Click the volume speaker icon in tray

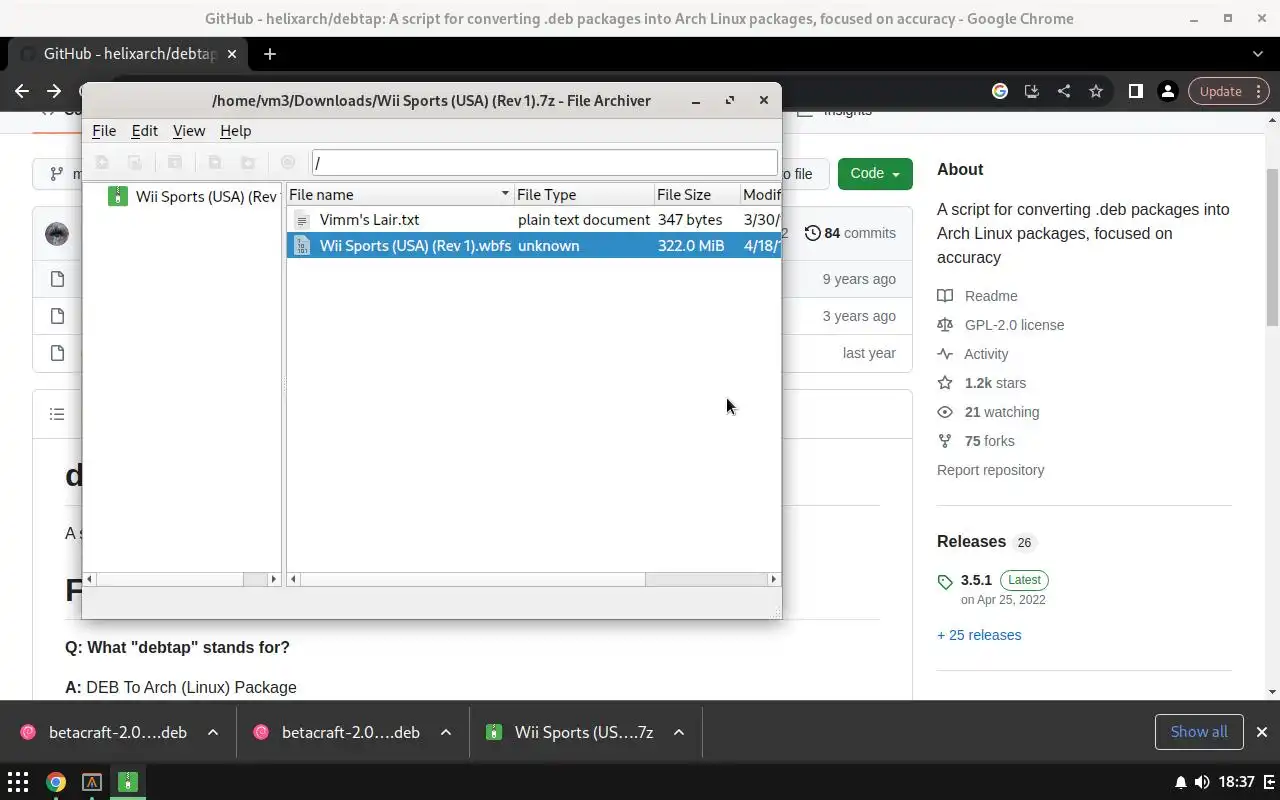coord(1201,782)
